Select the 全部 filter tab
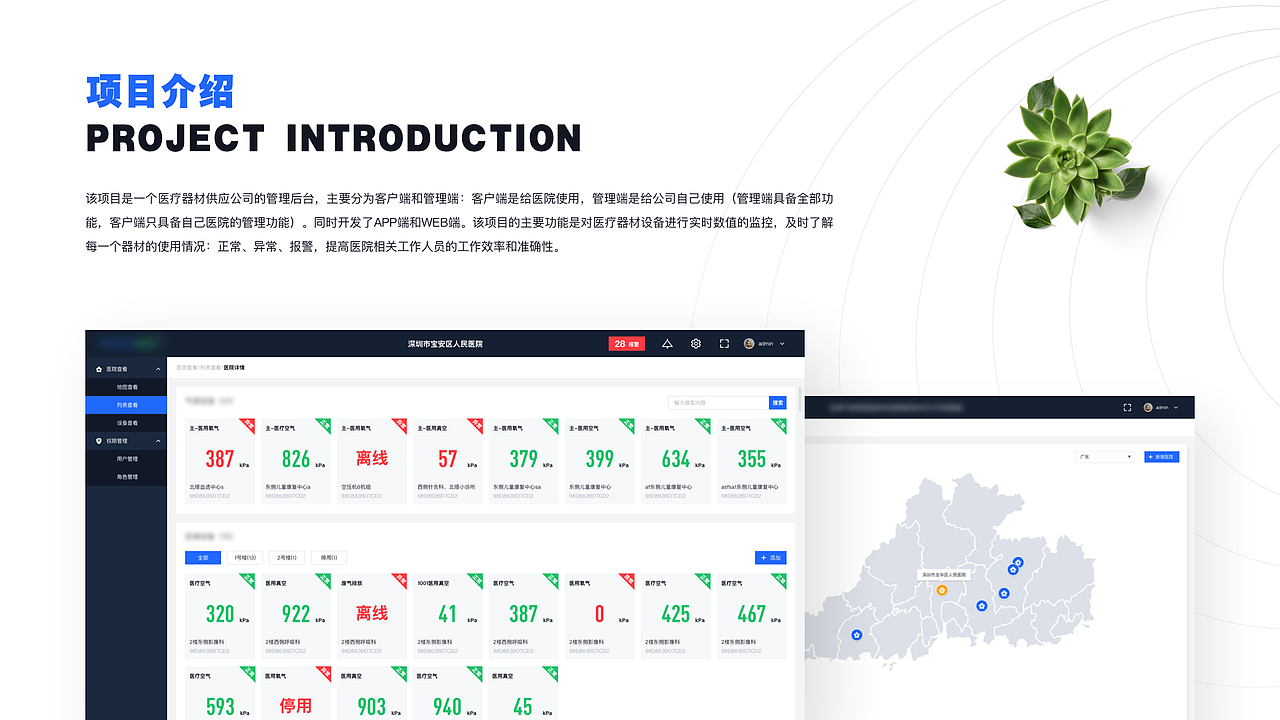Viewport: 1280px width, 720px height. 203,558
